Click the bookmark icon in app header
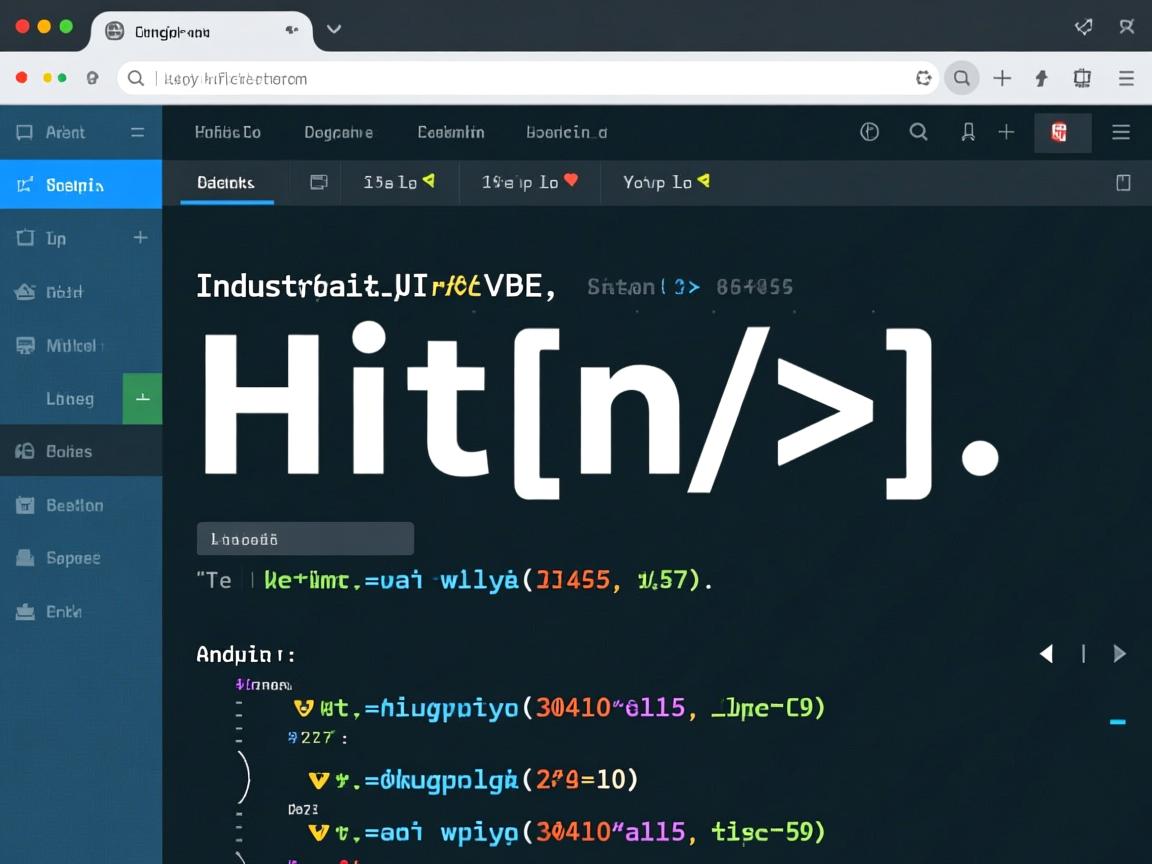Screen dimensions: 1152x864 pyautogui.click(x=967, y=132)
